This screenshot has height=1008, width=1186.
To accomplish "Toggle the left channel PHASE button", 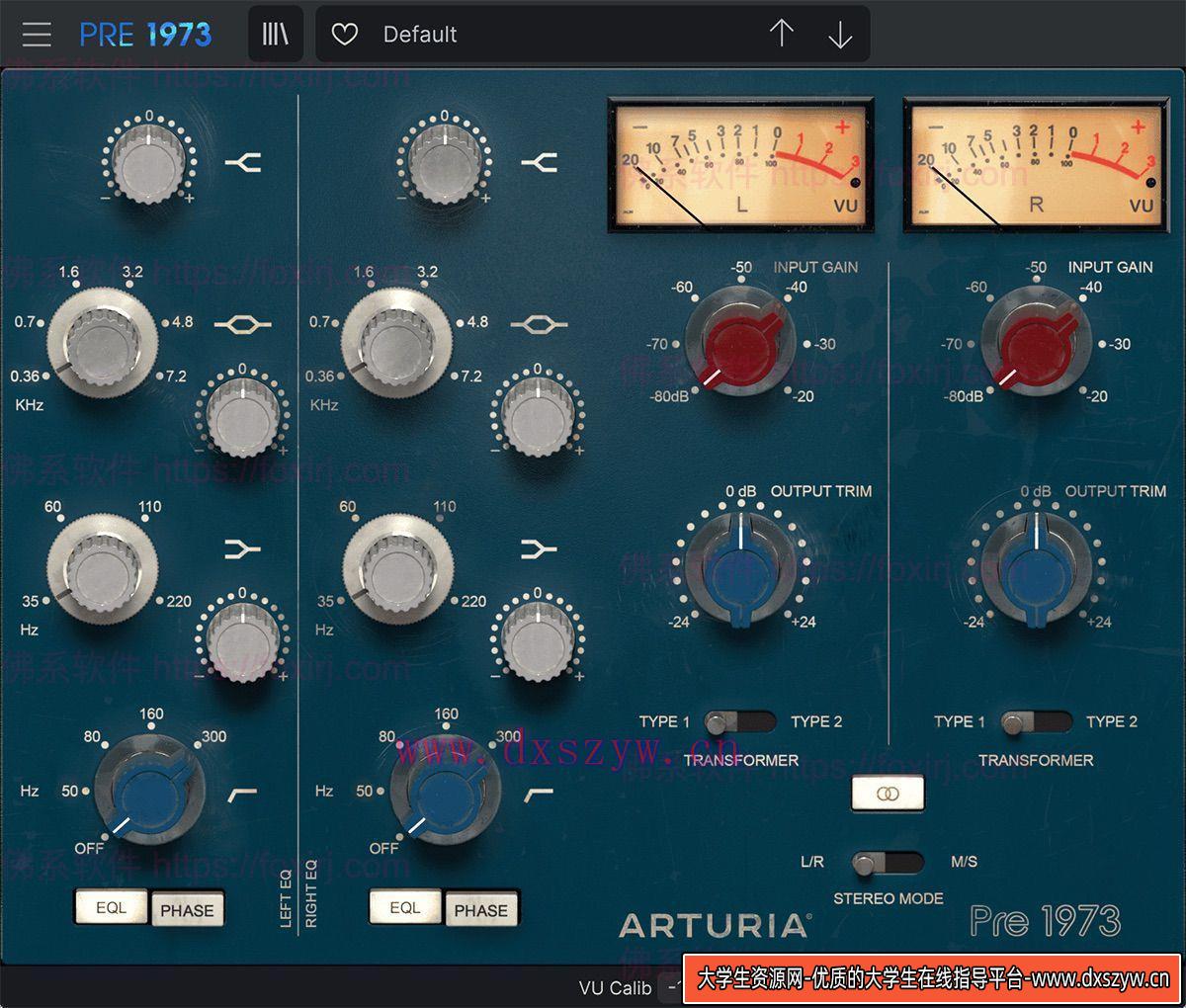I will (x=187, y=910).
